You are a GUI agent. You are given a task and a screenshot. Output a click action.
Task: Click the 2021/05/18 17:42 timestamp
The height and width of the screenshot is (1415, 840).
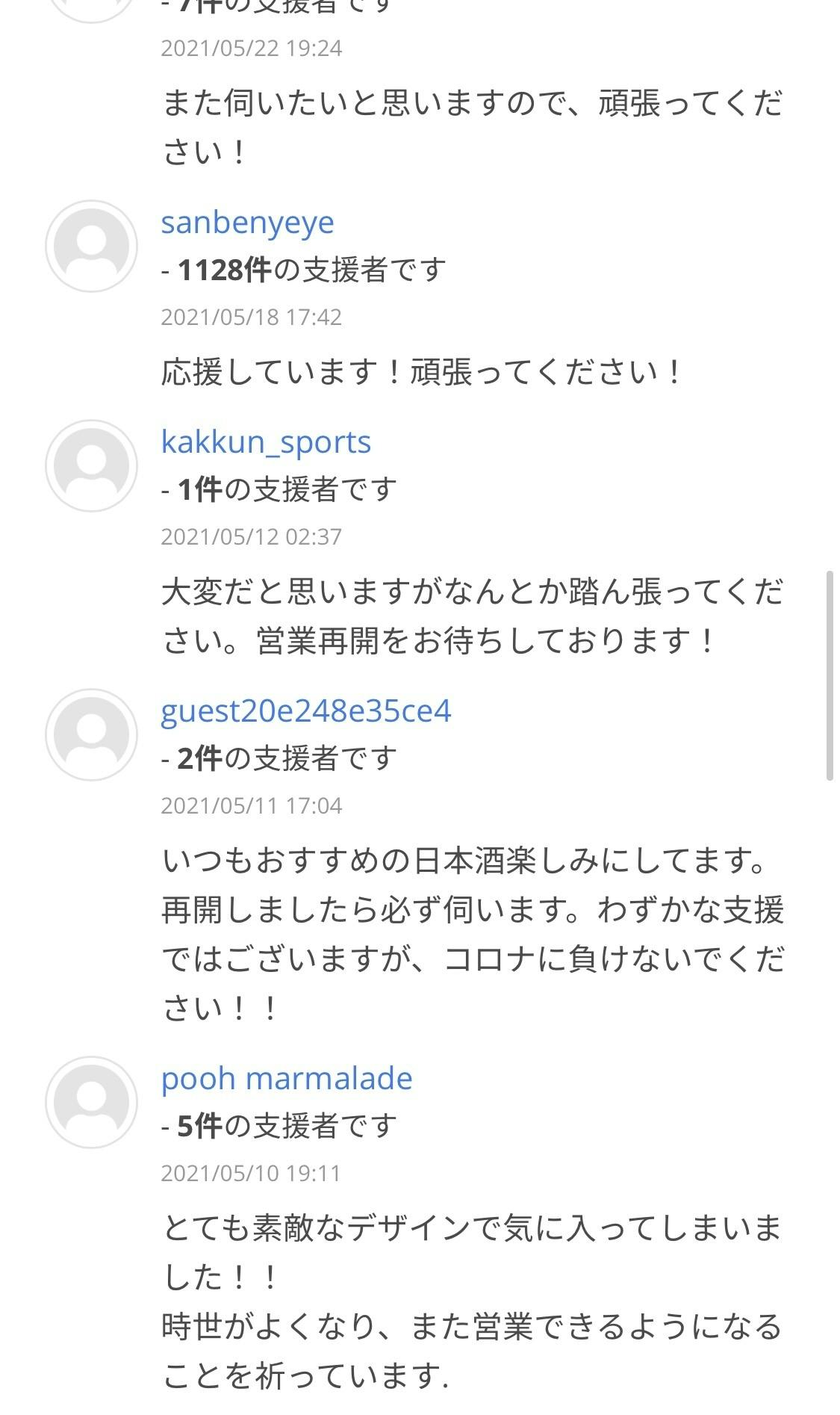click(x=252, y=318)
